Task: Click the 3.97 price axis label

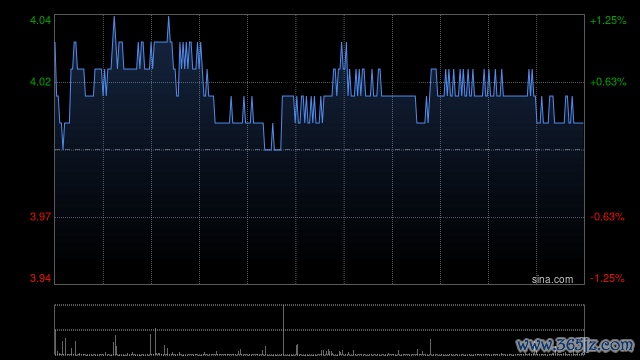Action: (40, 217)
